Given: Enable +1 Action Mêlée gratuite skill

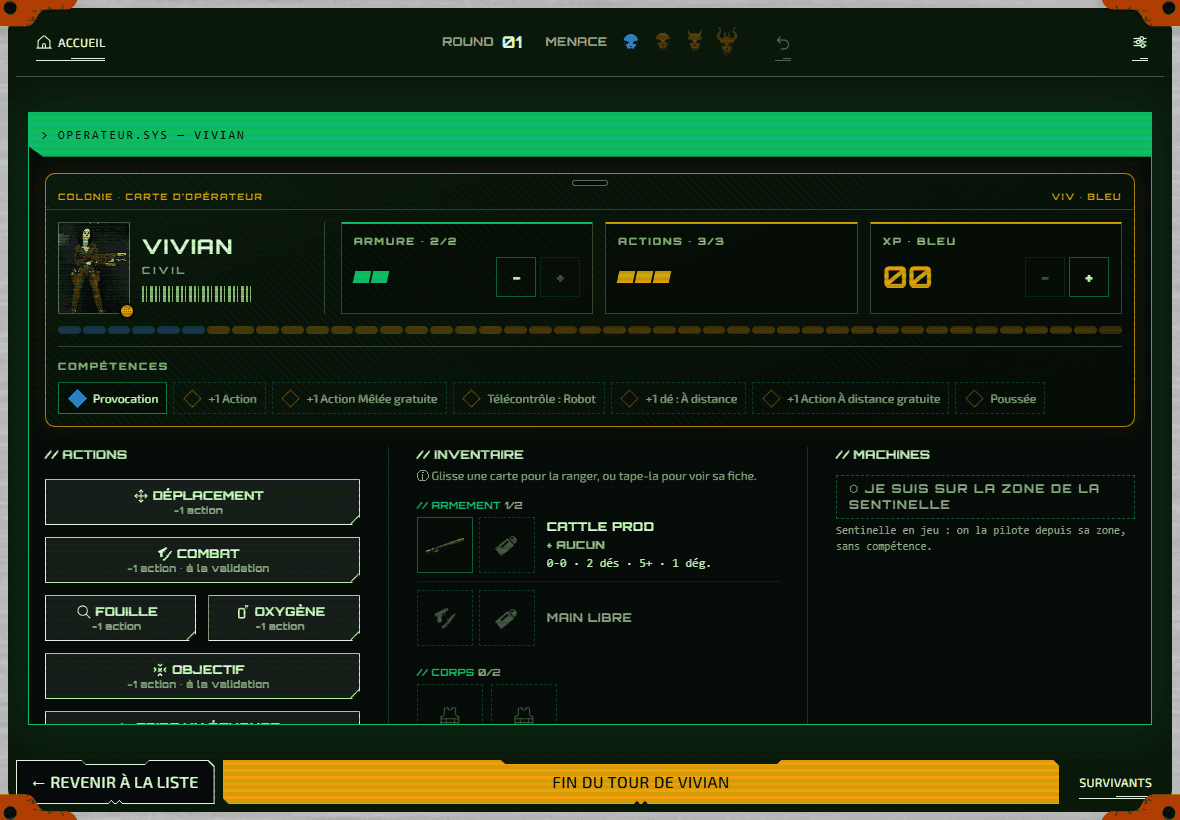Looking at the screenshot, I should tap(360, 399).
